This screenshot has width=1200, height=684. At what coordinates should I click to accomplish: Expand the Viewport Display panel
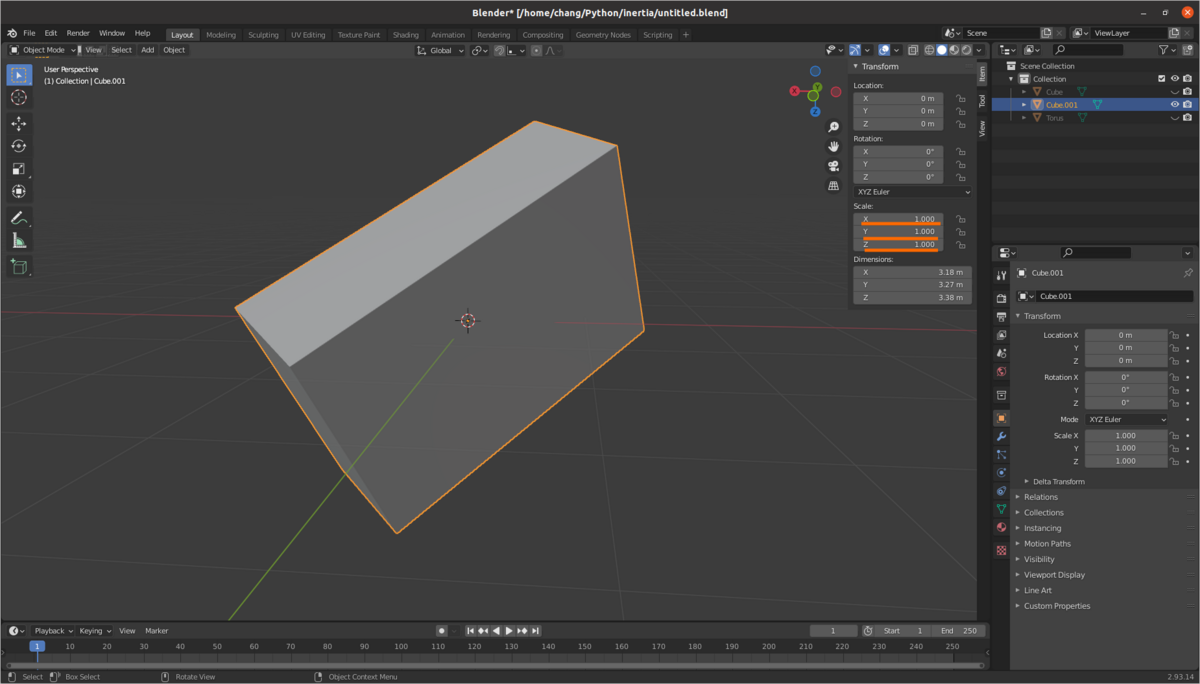click(1054, 575)
